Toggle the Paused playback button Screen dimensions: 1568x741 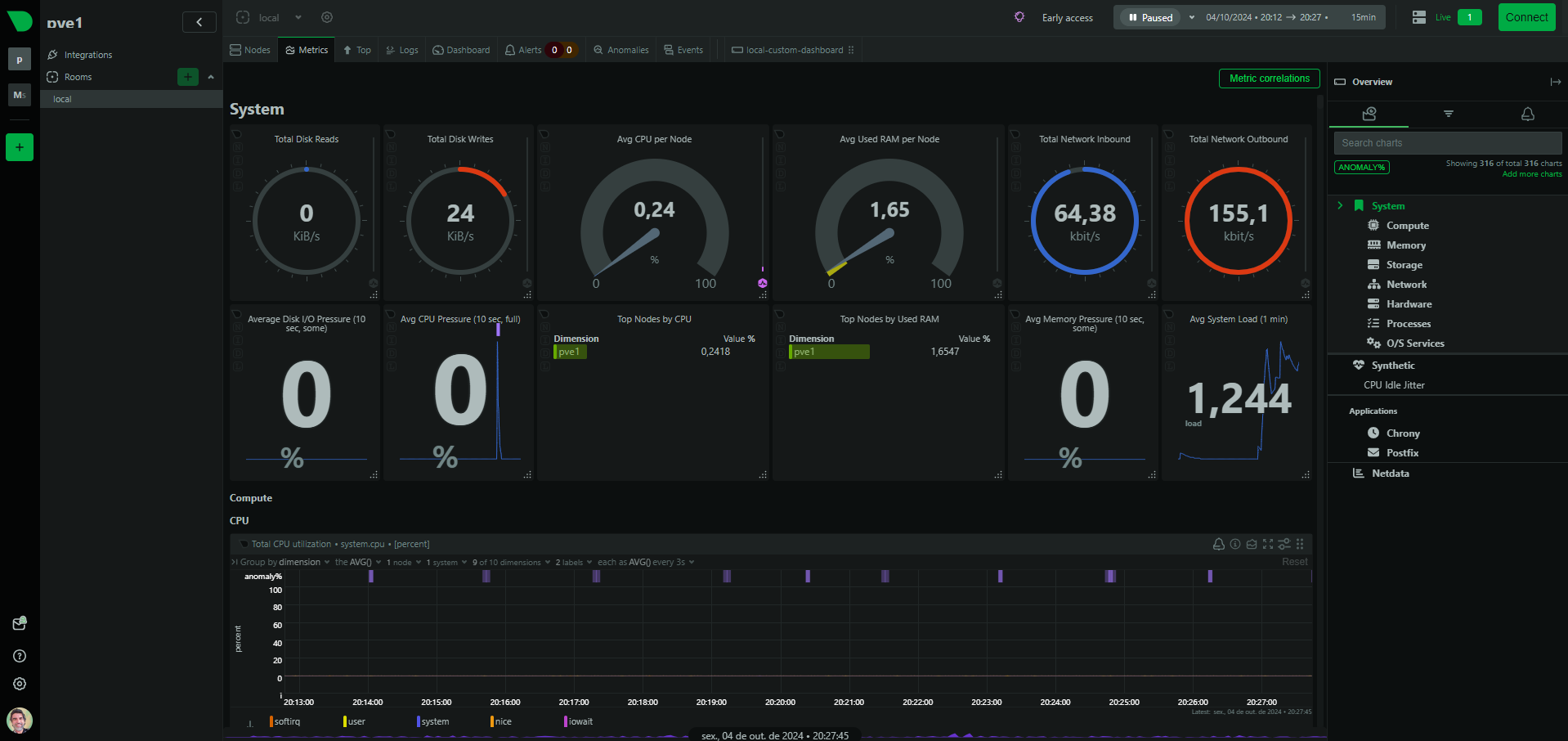tap(1150, 17)
